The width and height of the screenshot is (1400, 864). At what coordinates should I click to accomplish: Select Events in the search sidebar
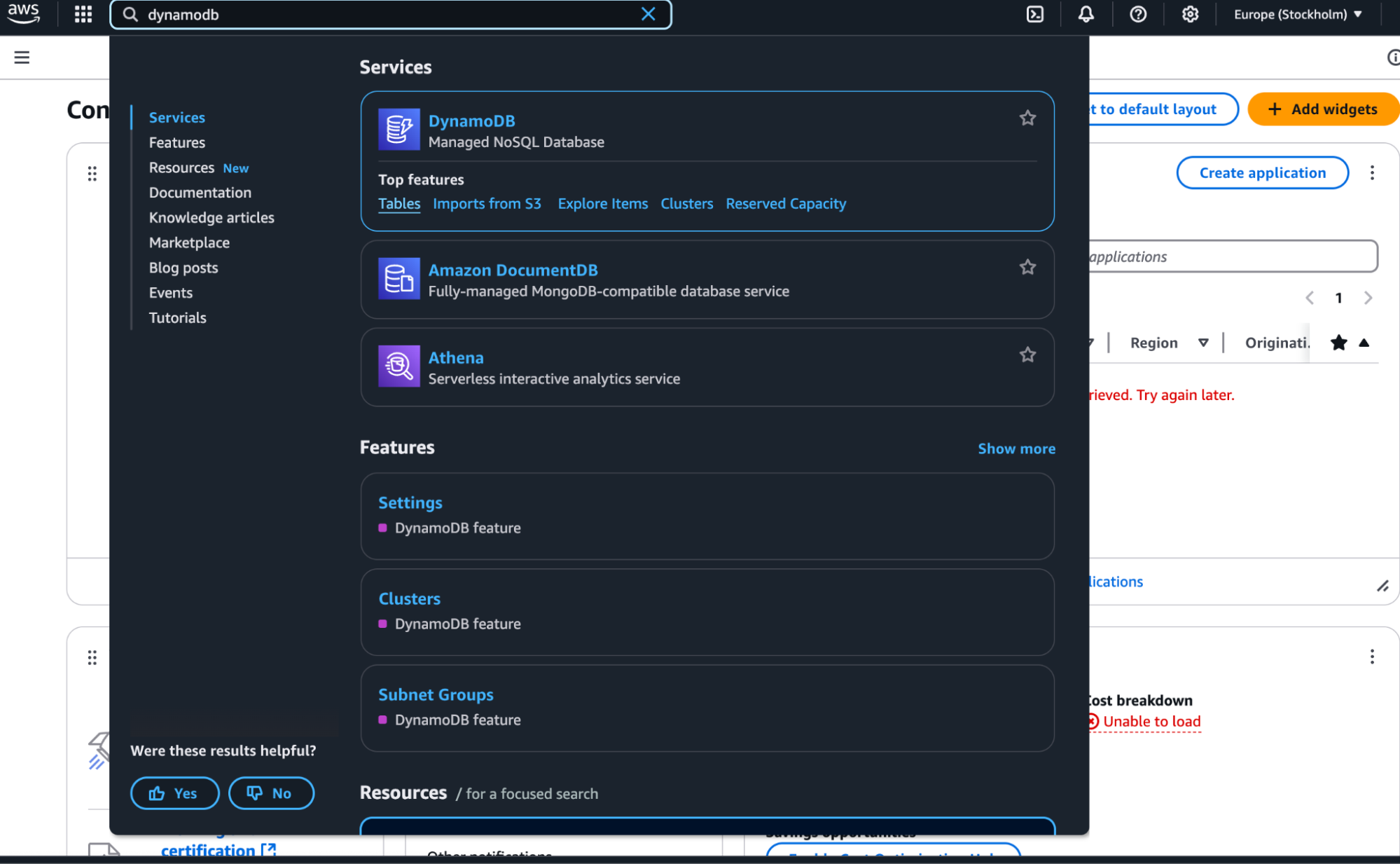tap(170, 293)
